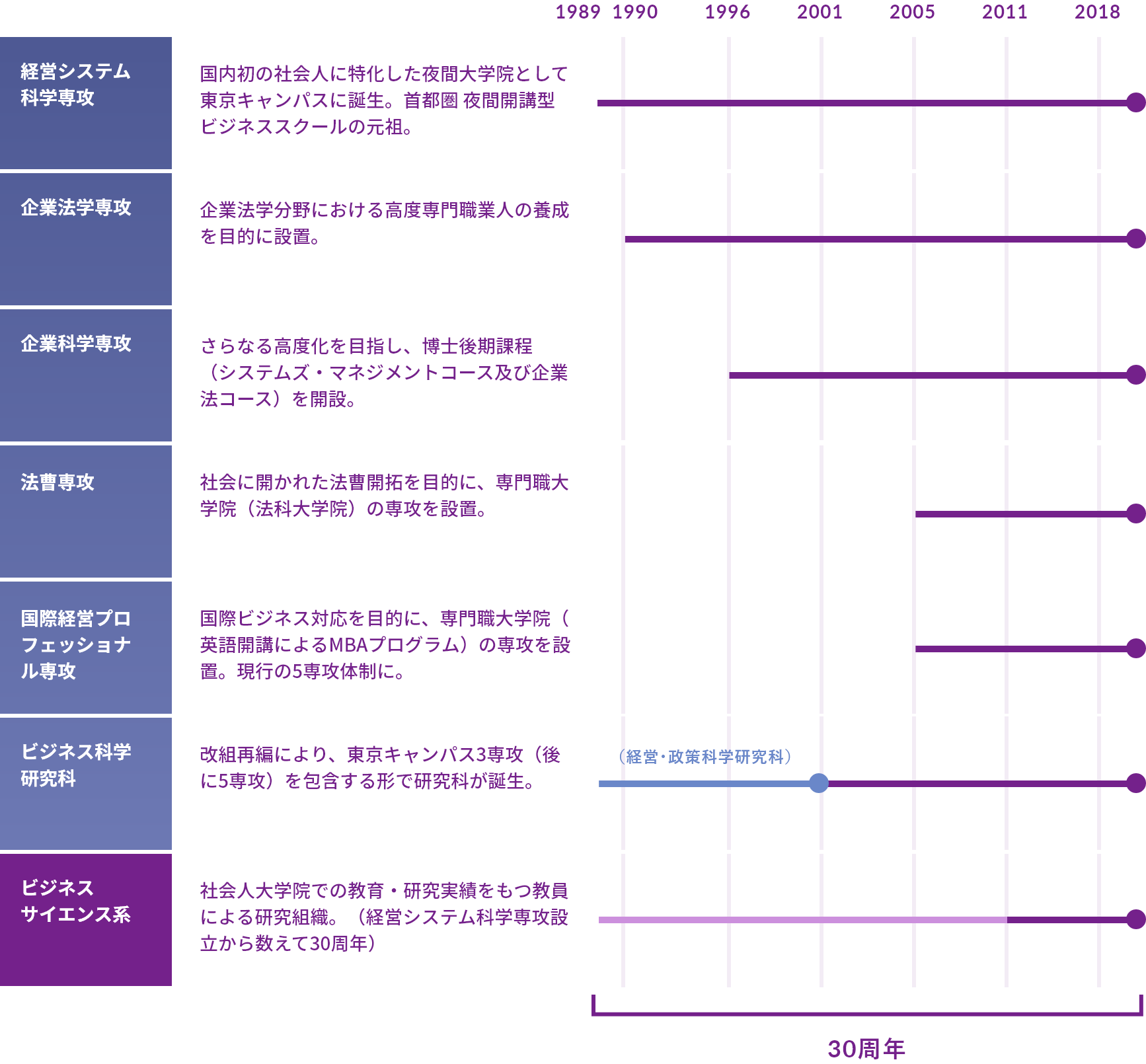Click the 2018 year label
Screen dimensions: 1146x1064
1098,12
